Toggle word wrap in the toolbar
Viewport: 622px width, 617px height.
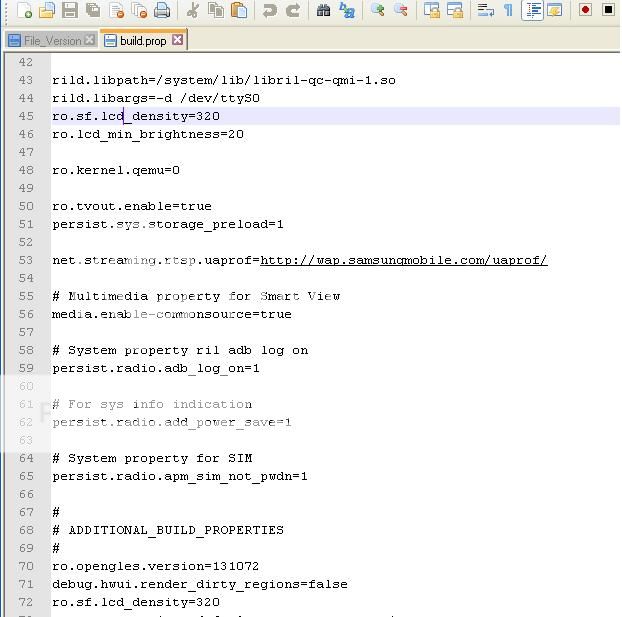pyautogui.click(x=486, y=11)
